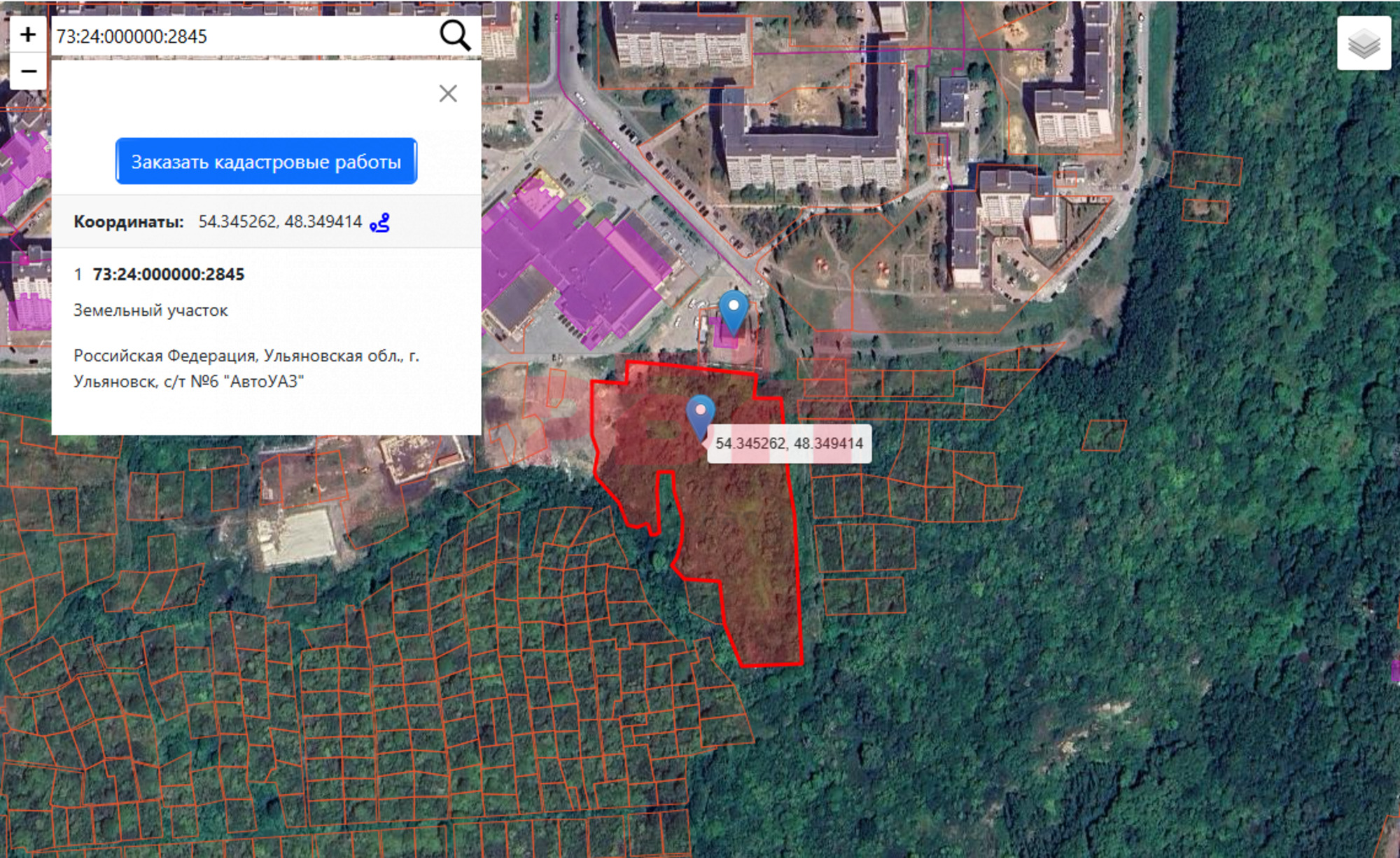1400x858 pixels.
Task: Click the coordinate tooltip on the map
Action: (x=789, y=443)
